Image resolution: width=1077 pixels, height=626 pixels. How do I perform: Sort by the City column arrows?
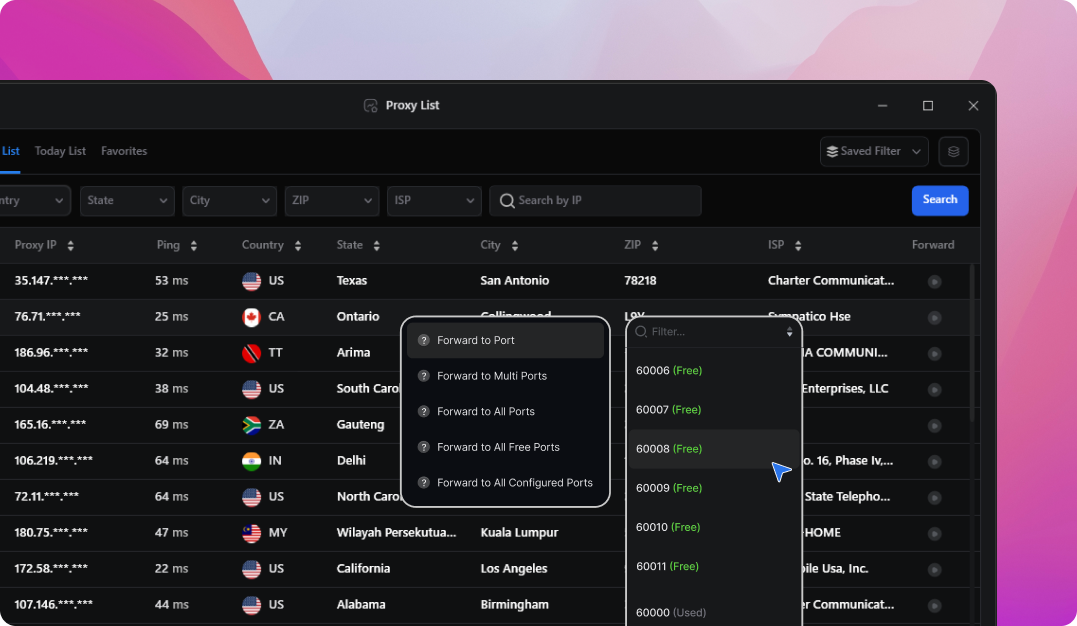click(514, 245)
